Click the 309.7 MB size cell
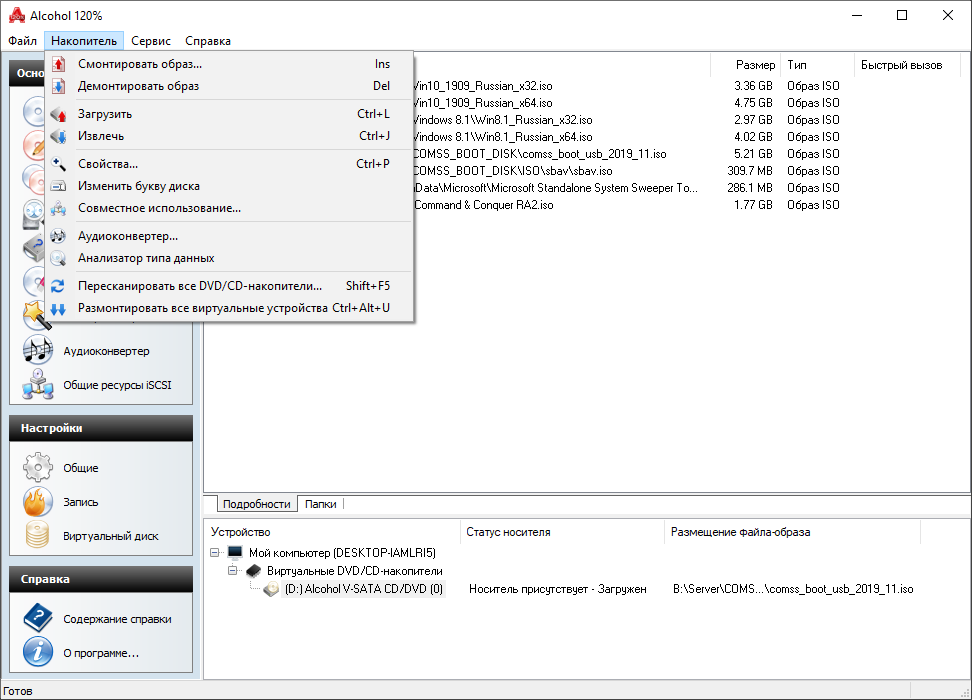The image size is (972, 700). pyautogui.click(x=750, y=171)
